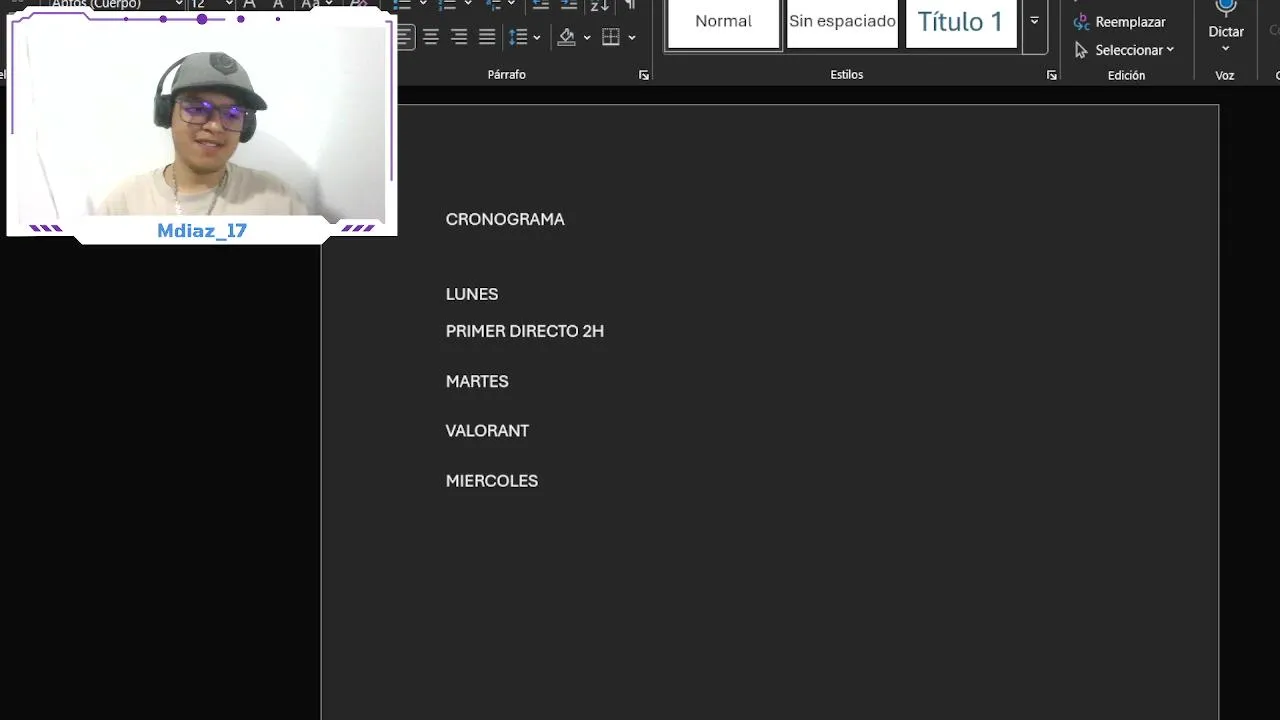Open Dictar options arrow
This screenshot has height=720, width=1280.
[x=1226, y=48]
